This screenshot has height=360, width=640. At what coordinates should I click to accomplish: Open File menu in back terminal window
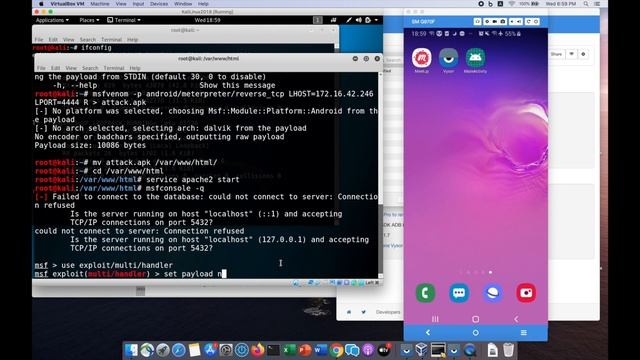[39, 40]
